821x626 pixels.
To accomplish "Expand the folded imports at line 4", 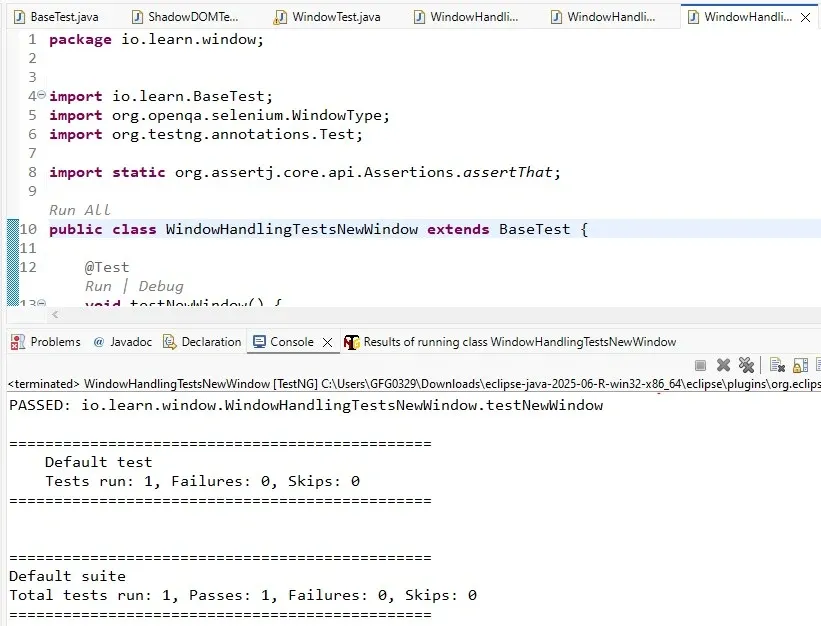I will coord(41,95).
